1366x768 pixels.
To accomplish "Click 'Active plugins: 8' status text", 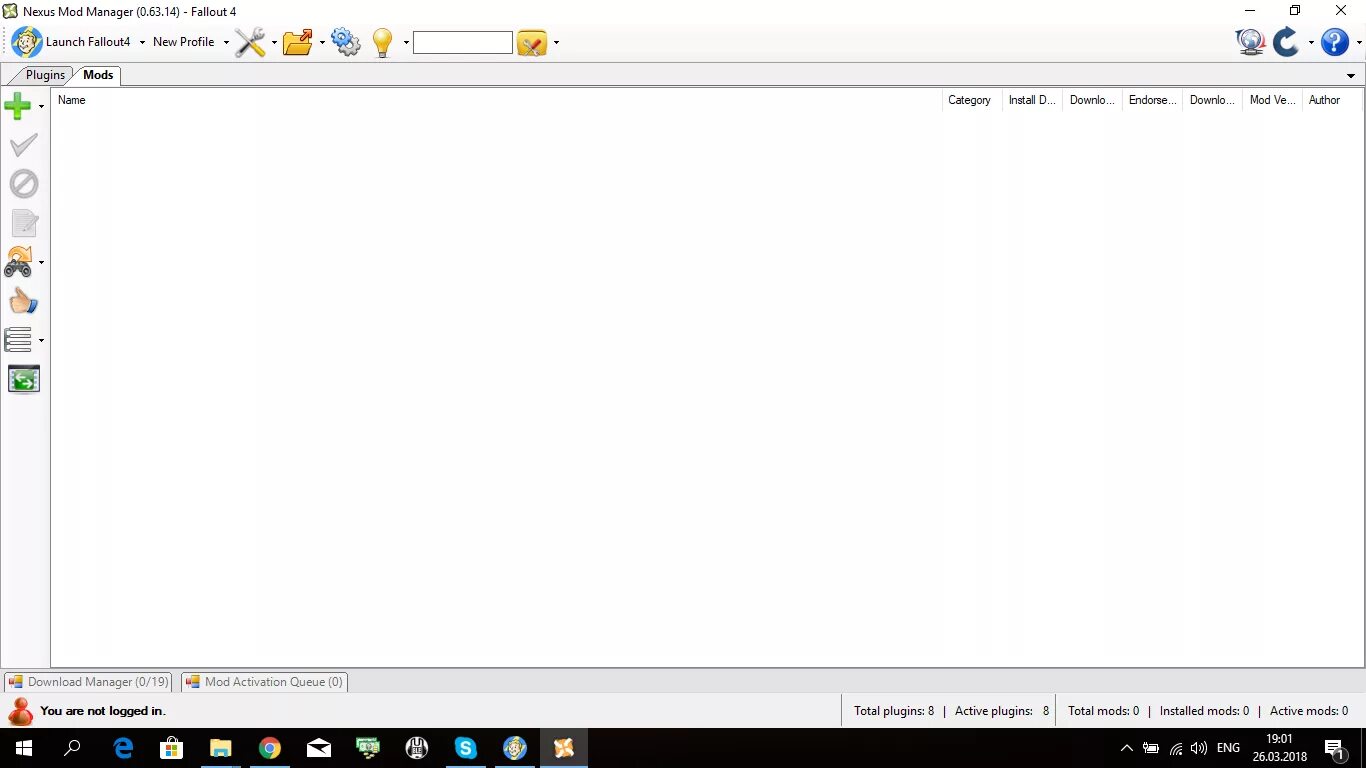I will pyautogui.click(x=1002, y=711).
